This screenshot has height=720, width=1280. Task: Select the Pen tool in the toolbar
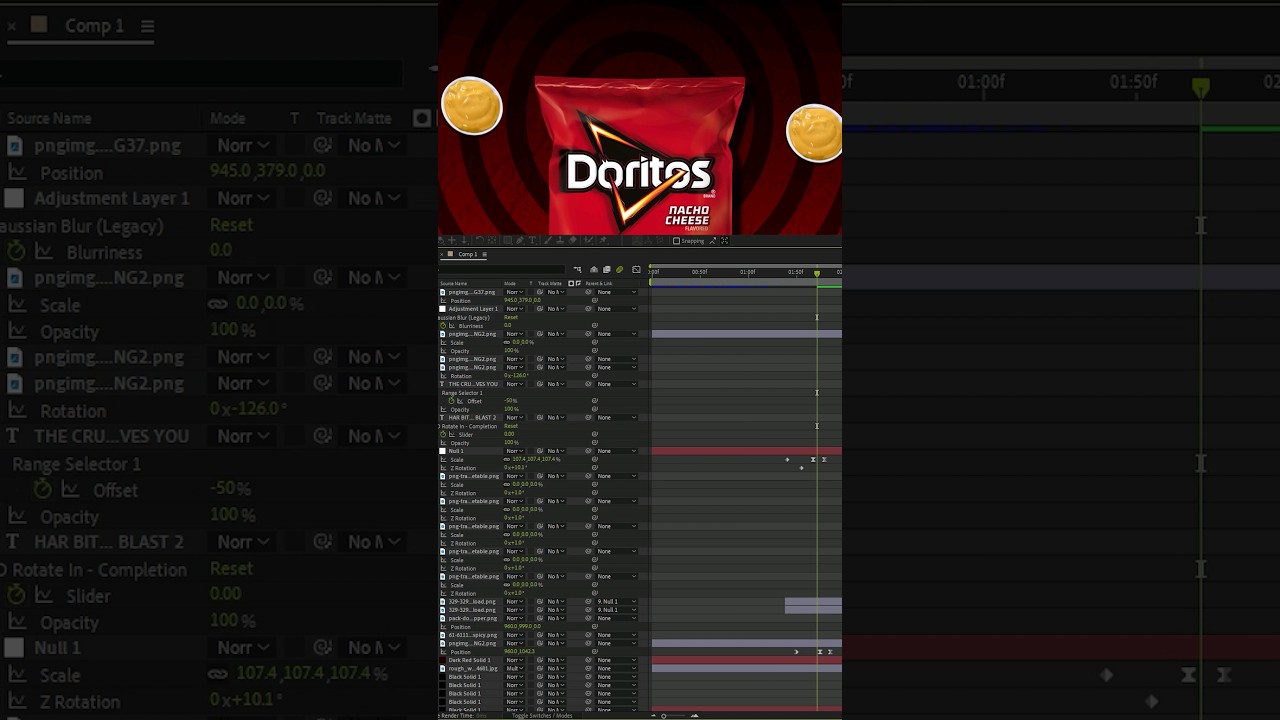point(520,241)
